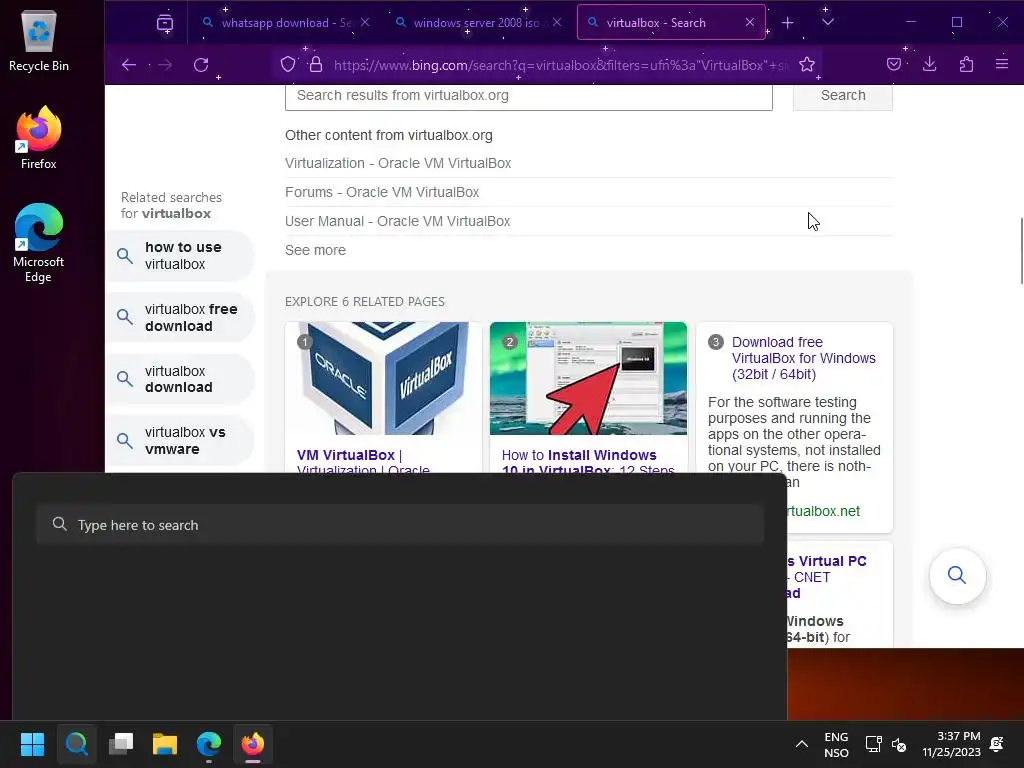This screenshot has width=1024, height=768.
Task: Select related search virtualbox download
Action: tap(180, 379)
